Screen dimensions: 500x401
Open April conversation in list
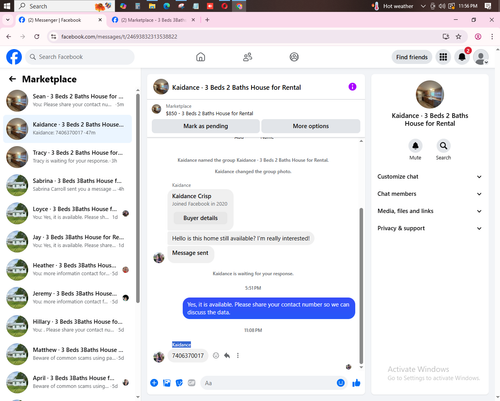[x=68, y=382]
